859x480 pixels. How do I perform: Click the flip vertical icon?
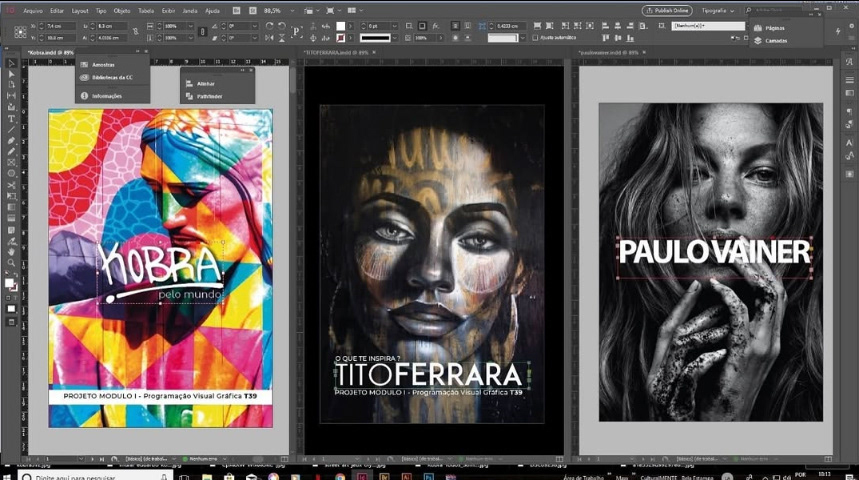282,38
